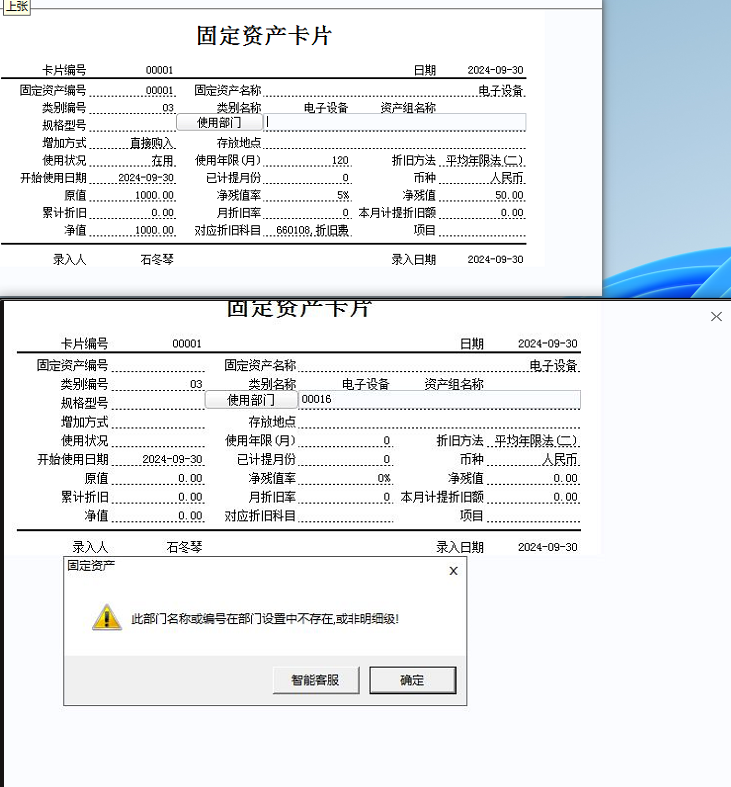Click the empty 使用状况 field in lower card

158,441
